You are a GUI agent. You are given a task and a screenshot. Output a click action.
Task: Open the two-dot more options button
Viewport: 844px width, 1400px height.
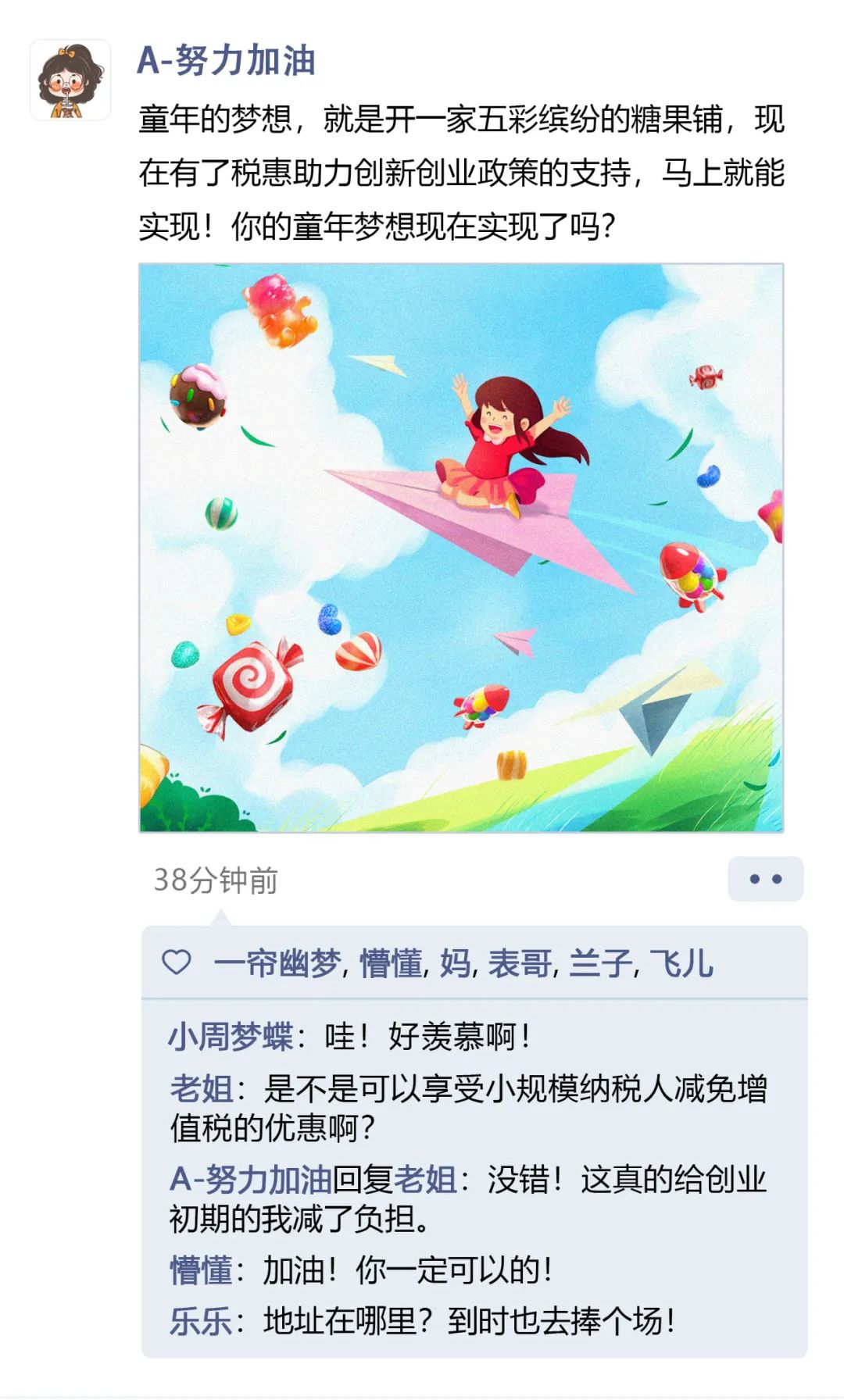pyautogui.click(x=765, y=879)
